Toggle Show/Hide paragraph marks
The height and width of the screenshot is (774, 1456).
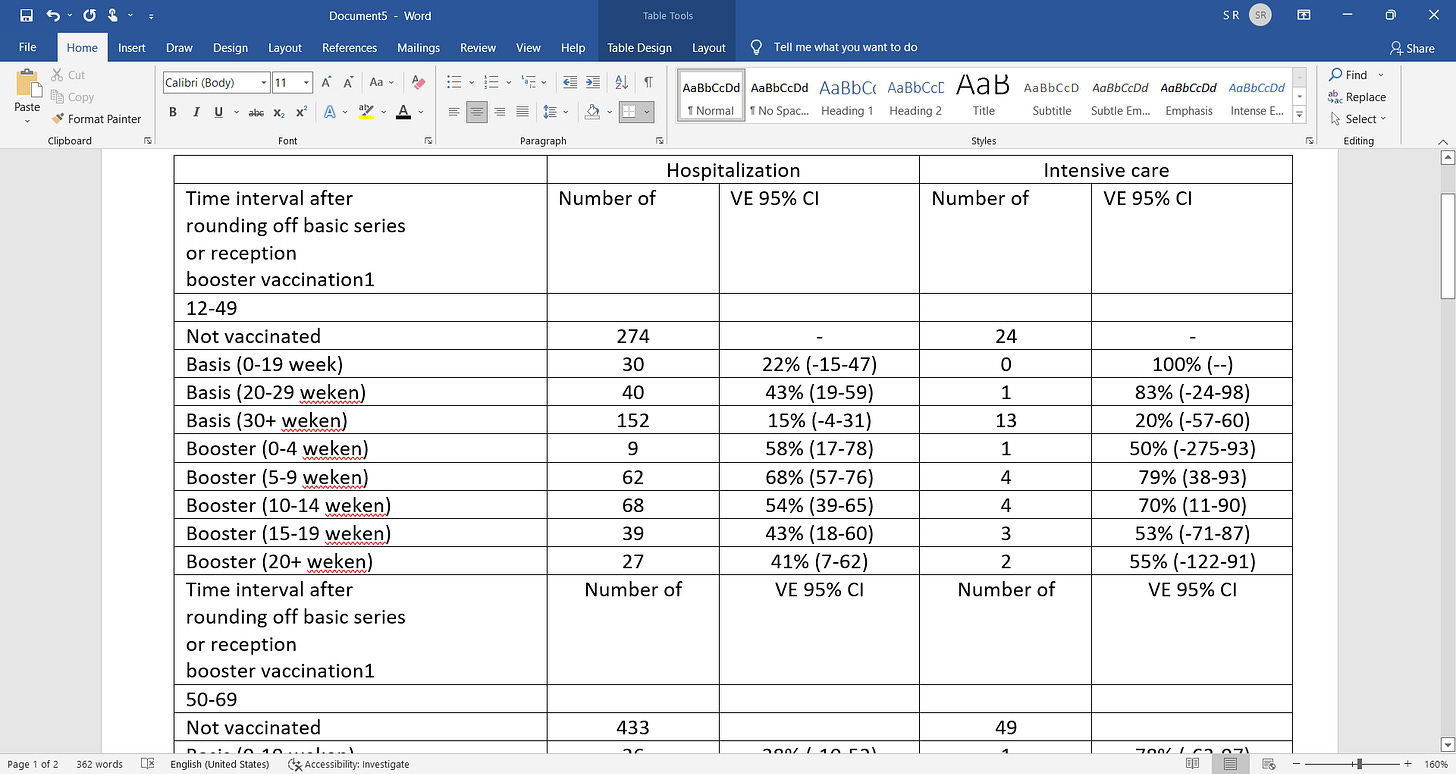point(649,83)
